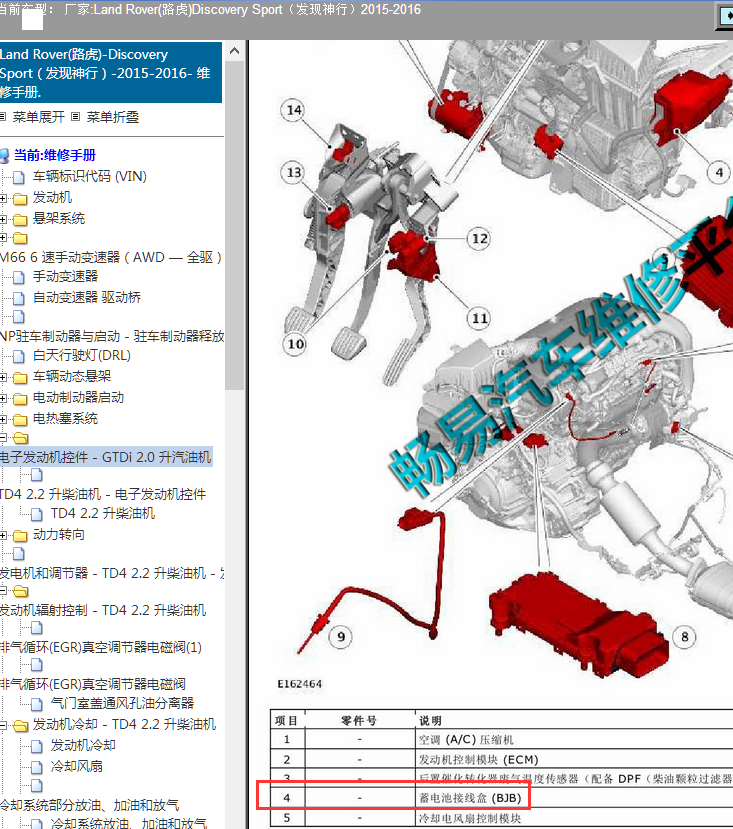Open 冷却风扇 document
Screen dimensions: 733x829
pos(77,766)
